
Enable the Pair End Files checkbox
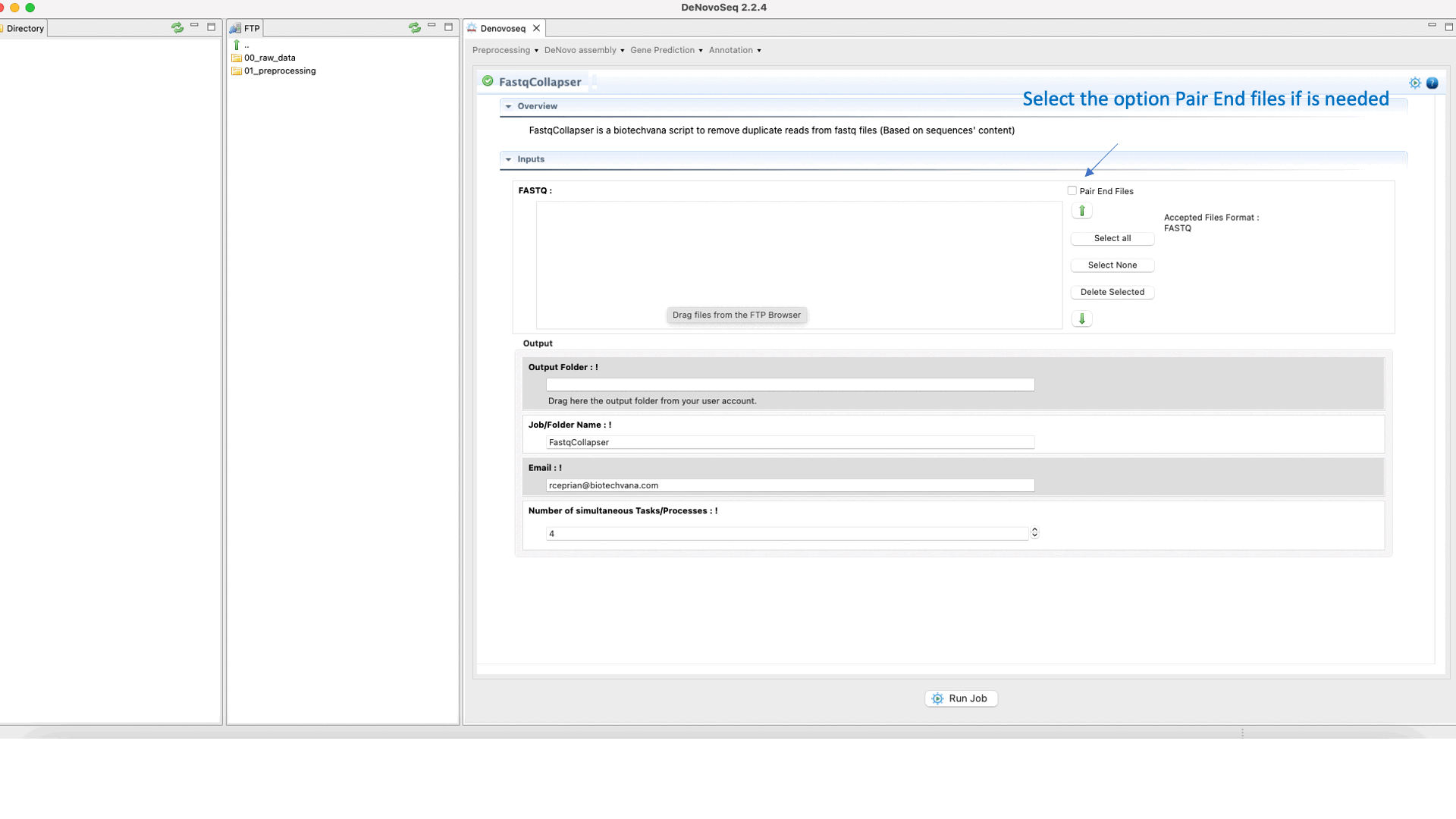[1072, 190]
